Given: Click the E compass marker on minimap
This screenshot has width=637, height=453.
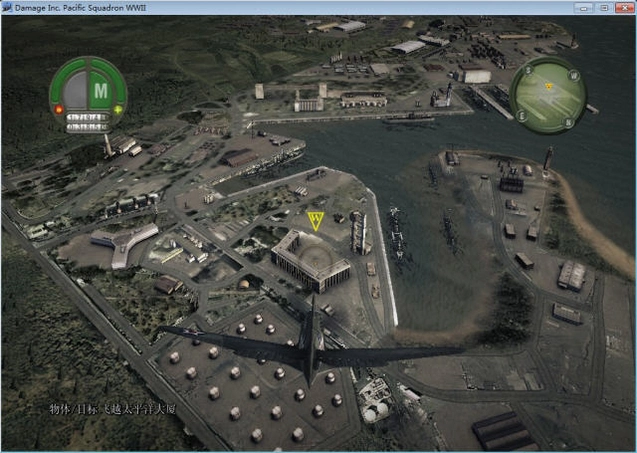Looking at the screenshot, I should coord(522,117).
